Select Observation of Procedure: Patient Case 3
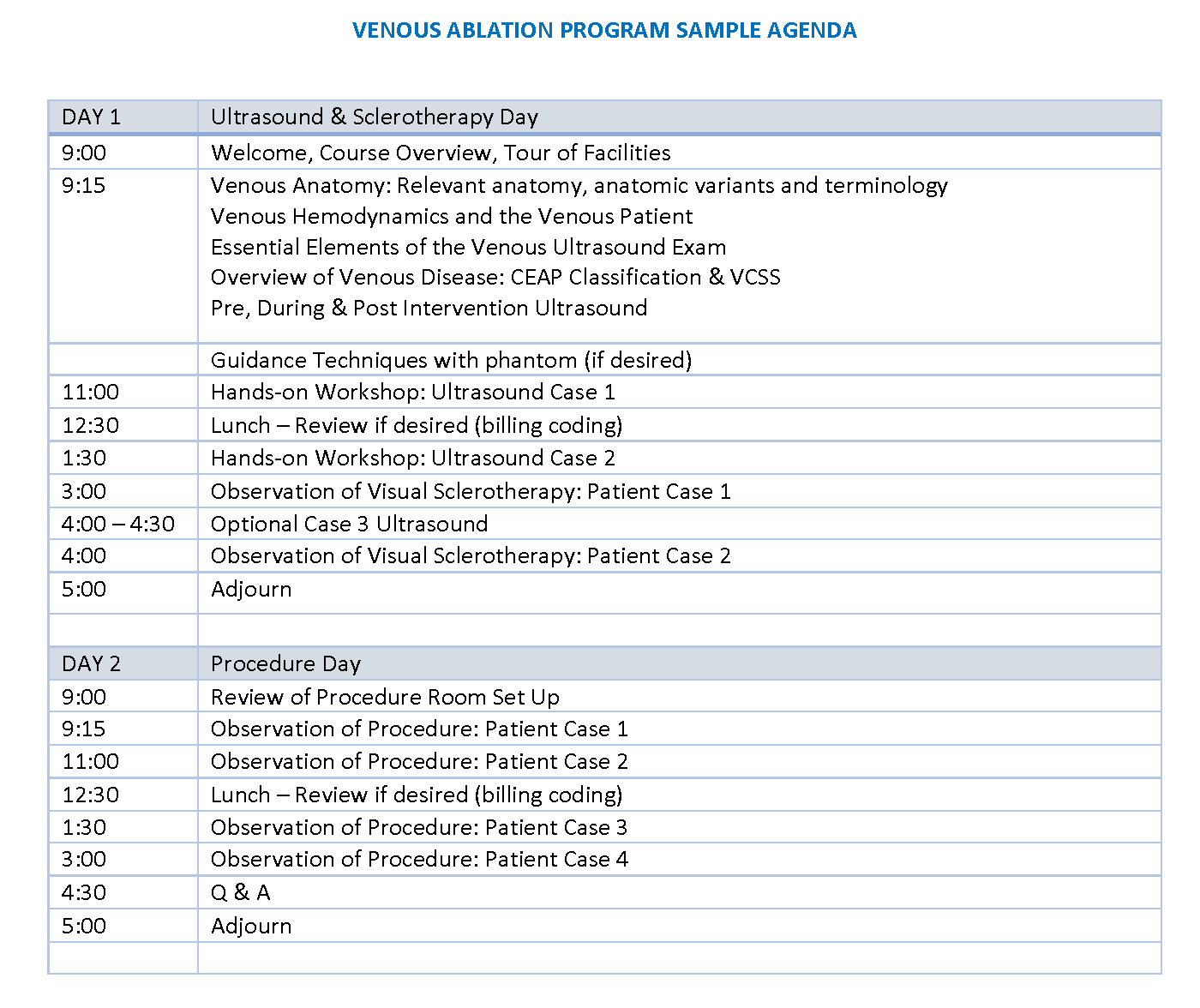Viewport: 1200px width, 1008px height. [x=419, y=827]
